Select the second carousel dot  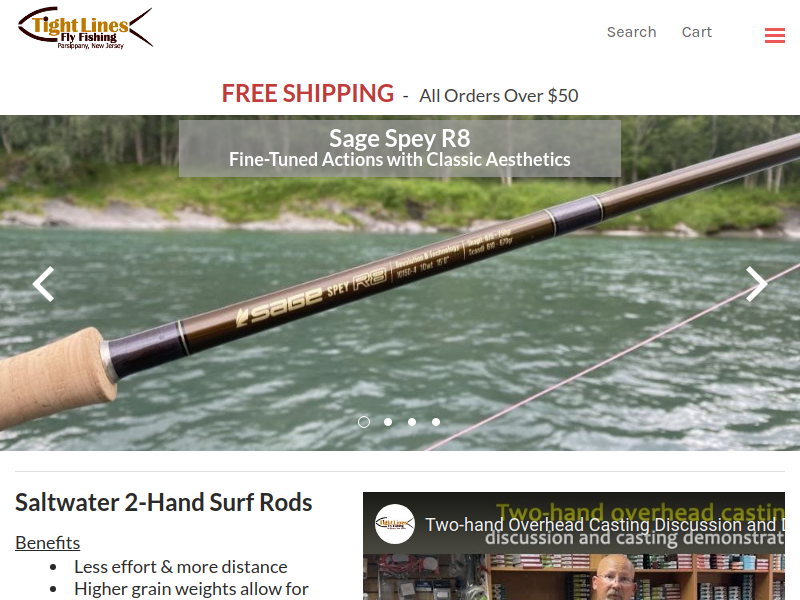[x=388, y=422]
